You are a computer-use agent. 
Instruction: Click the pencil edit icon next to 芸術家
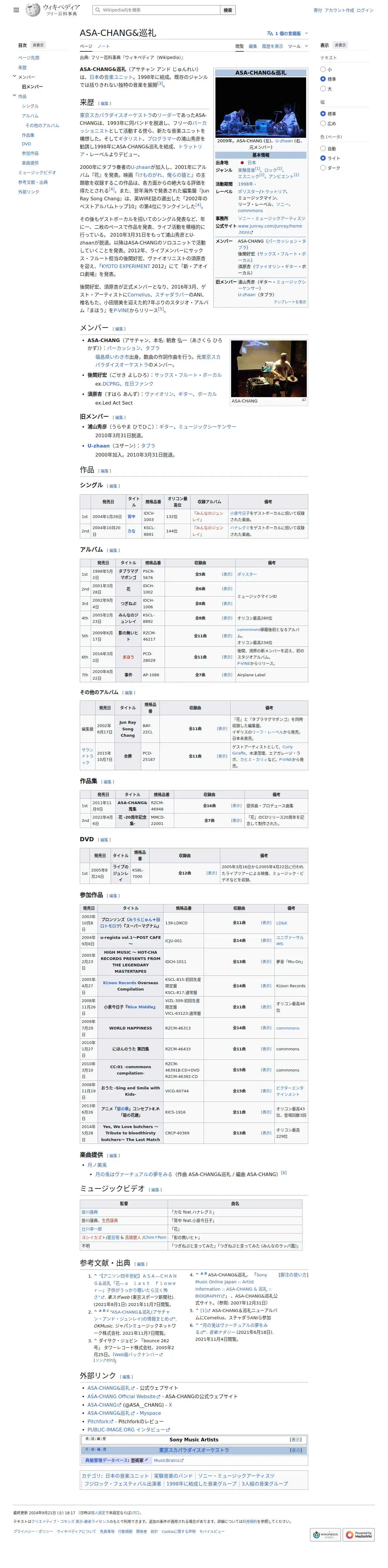146,1460
